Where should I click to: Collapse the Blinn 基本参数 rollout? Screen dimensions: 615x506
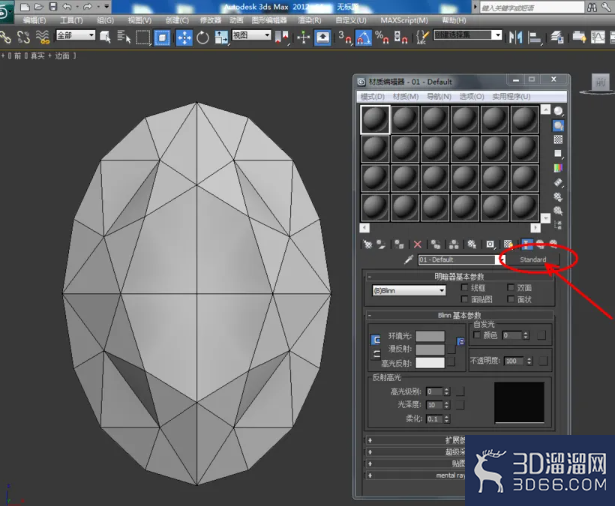click(459, 315)
